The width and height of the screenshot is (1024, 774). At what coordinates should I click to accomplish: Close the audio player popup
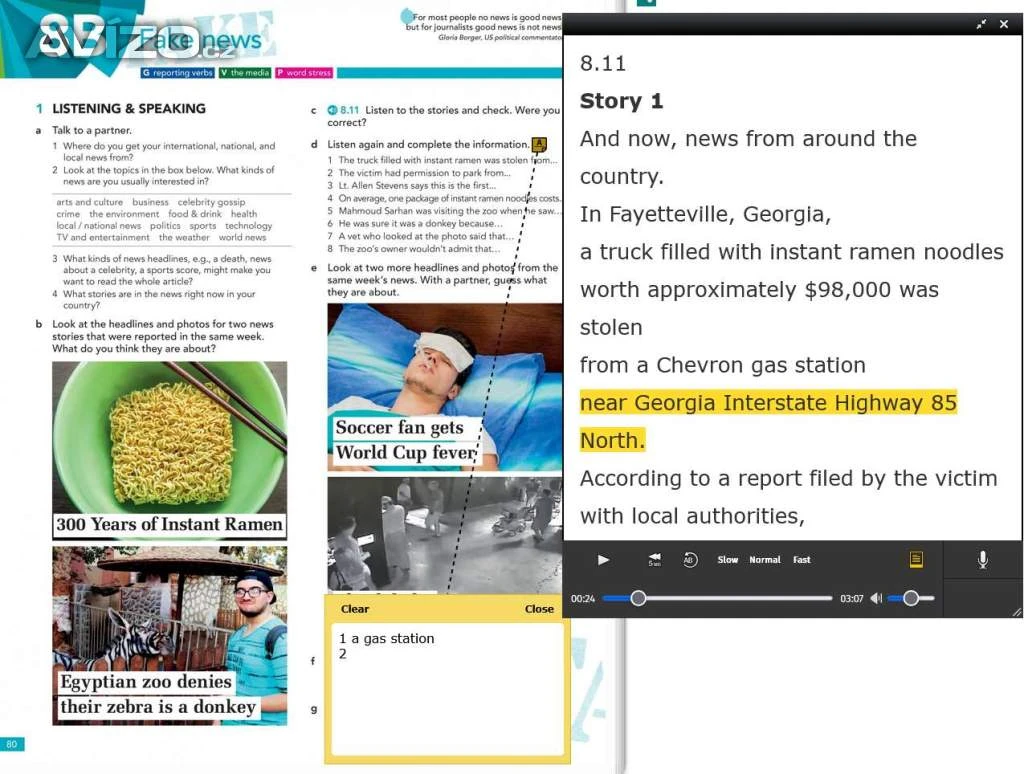1004,24
